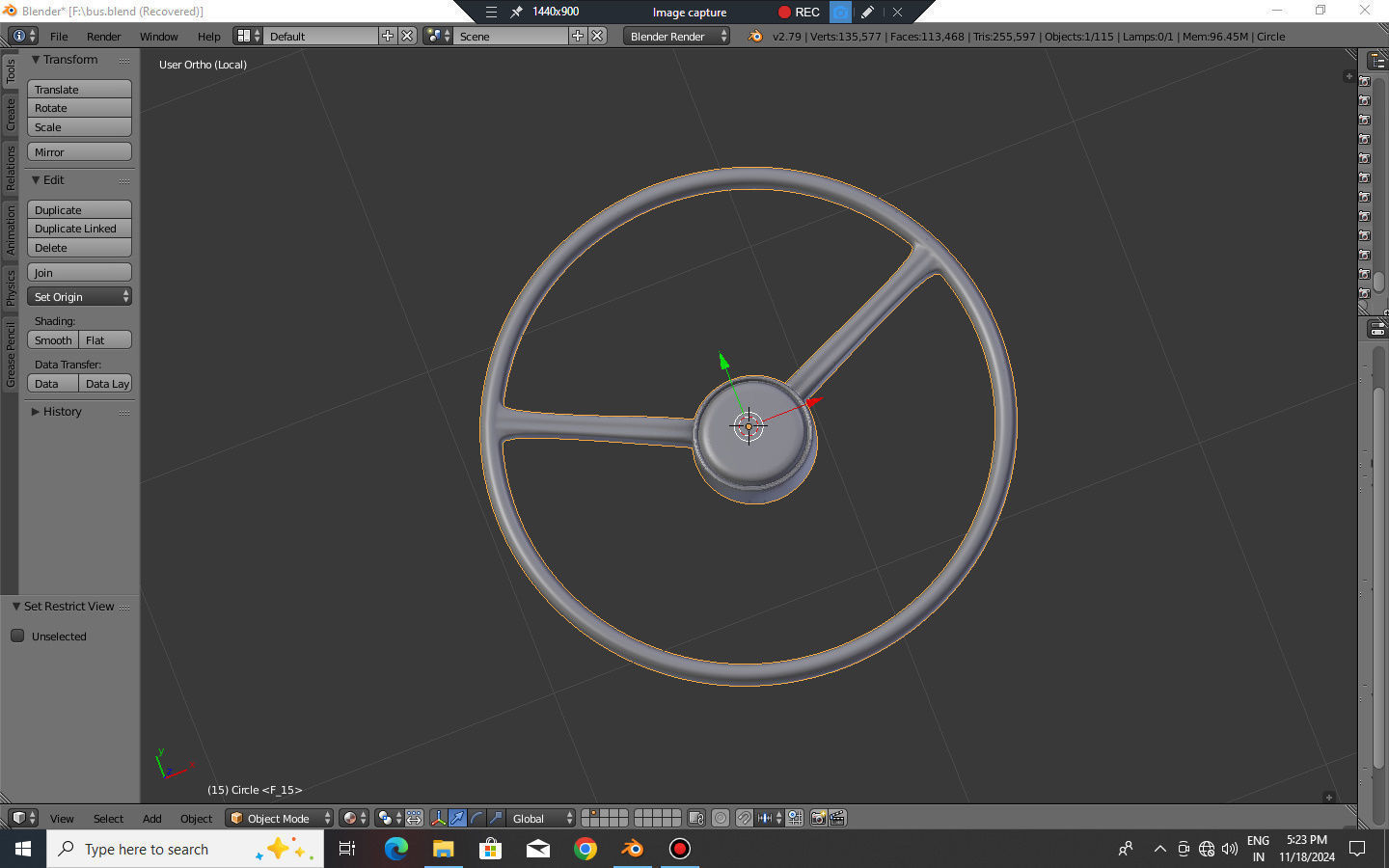This screenshot has height=868, width=1389.
Task: Click the Task View icon on the taskbar
Action: coord(347,849)
